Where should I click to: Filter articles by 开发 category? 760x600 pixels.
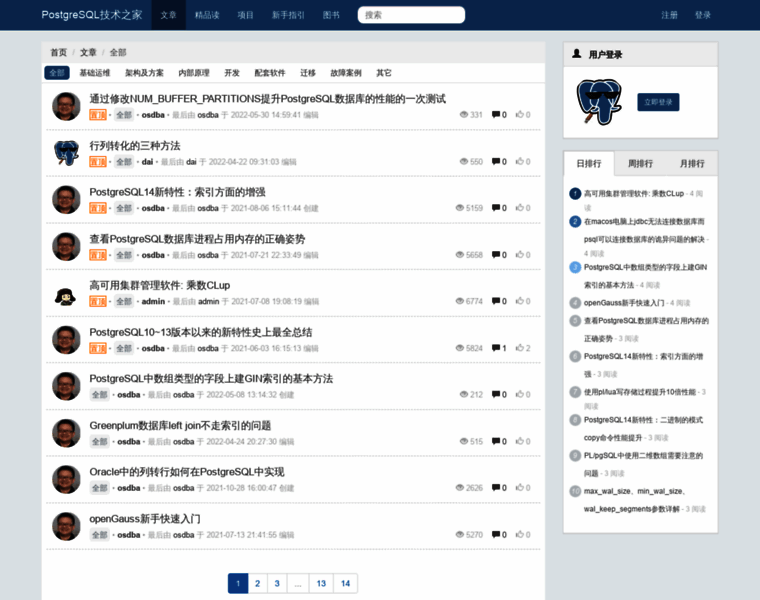(x=232, y=73)
